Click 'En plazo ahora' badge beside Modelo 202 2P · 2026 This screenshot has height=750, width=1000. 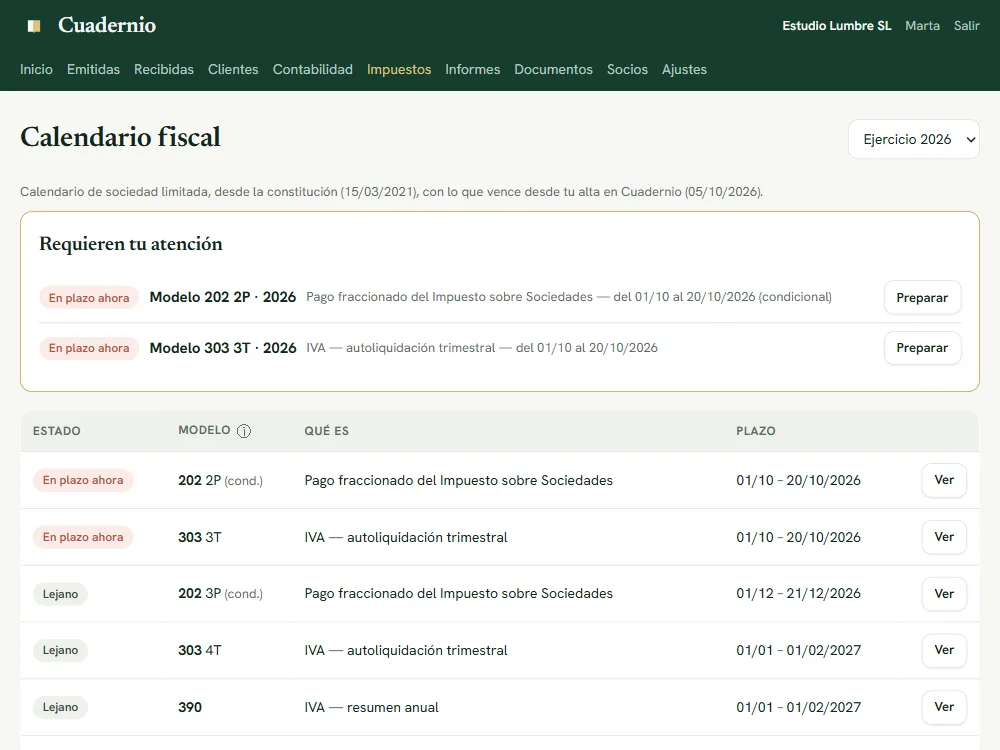point(89,298)
